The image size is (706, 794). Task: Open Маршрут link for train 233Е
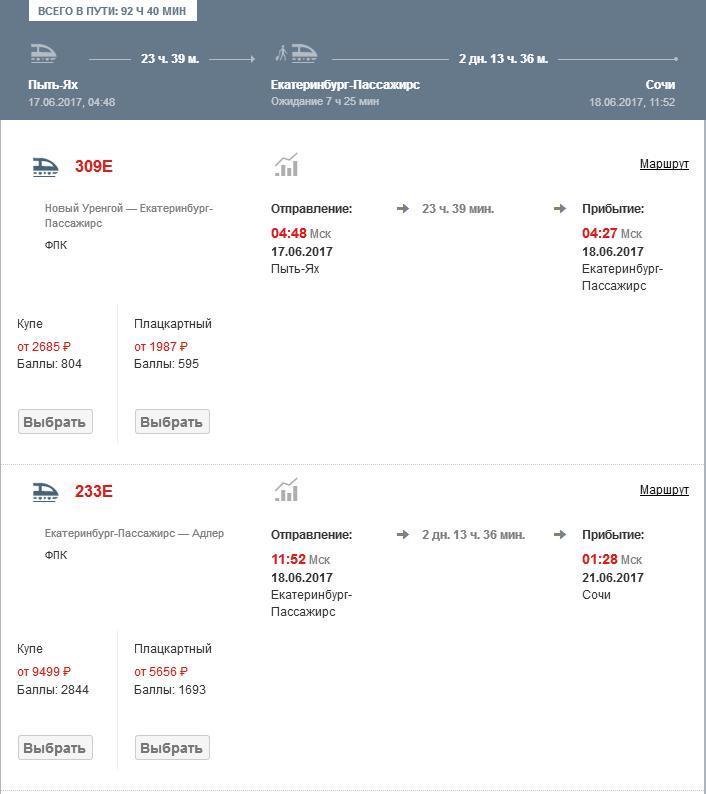(x=664, y=490)
